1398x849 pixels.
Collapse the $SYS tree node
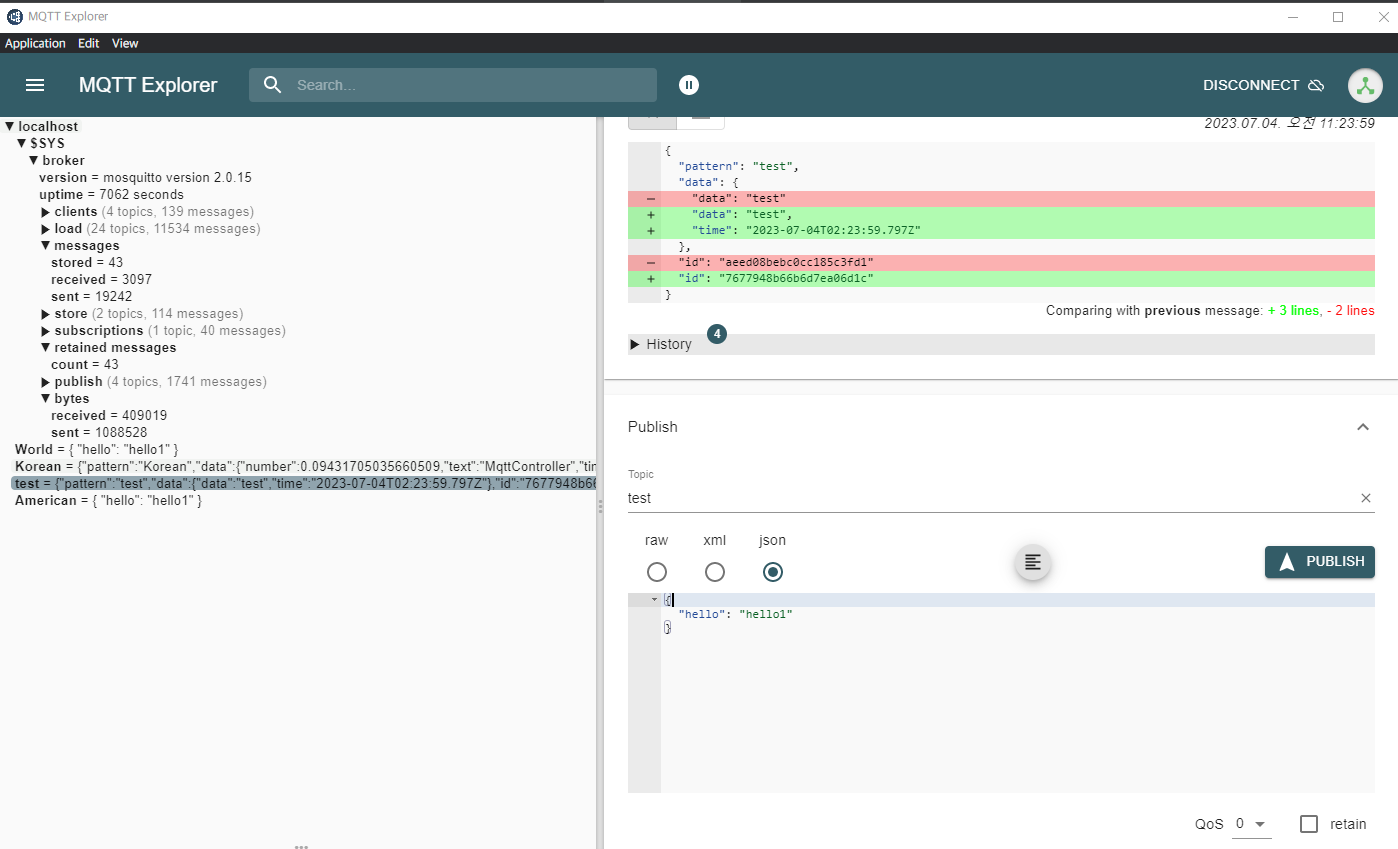(21, 144)
